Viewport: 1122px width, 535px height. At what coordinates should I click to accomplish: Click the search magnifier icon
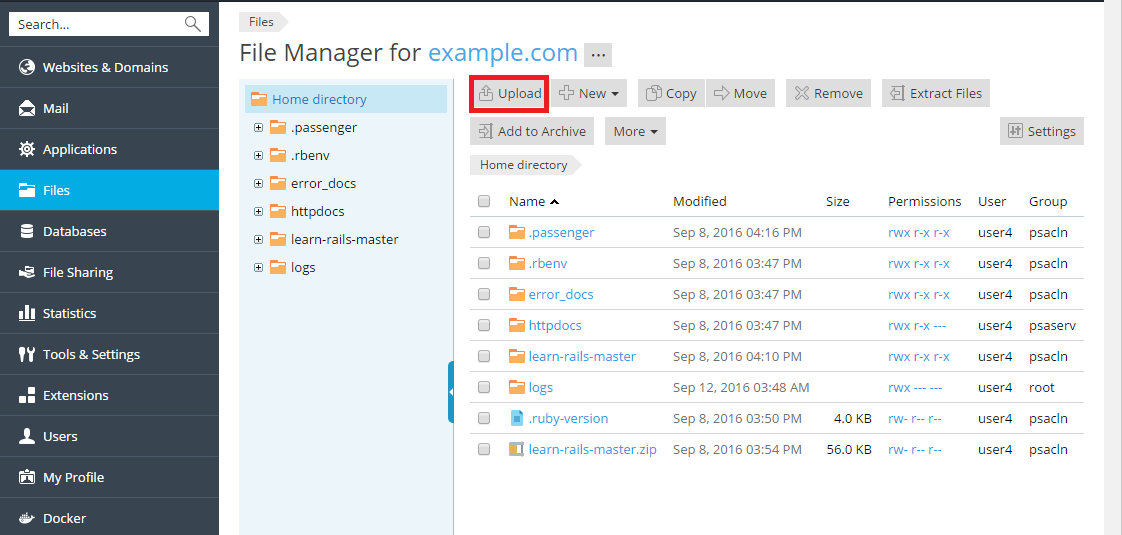[193, 24]
